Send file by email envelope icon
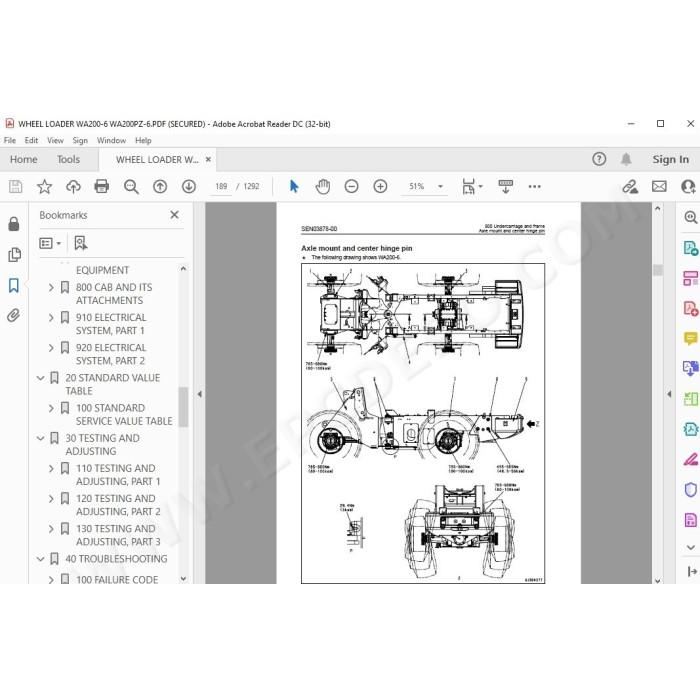Viewport: 700px width, 700px height. (659, 186)
